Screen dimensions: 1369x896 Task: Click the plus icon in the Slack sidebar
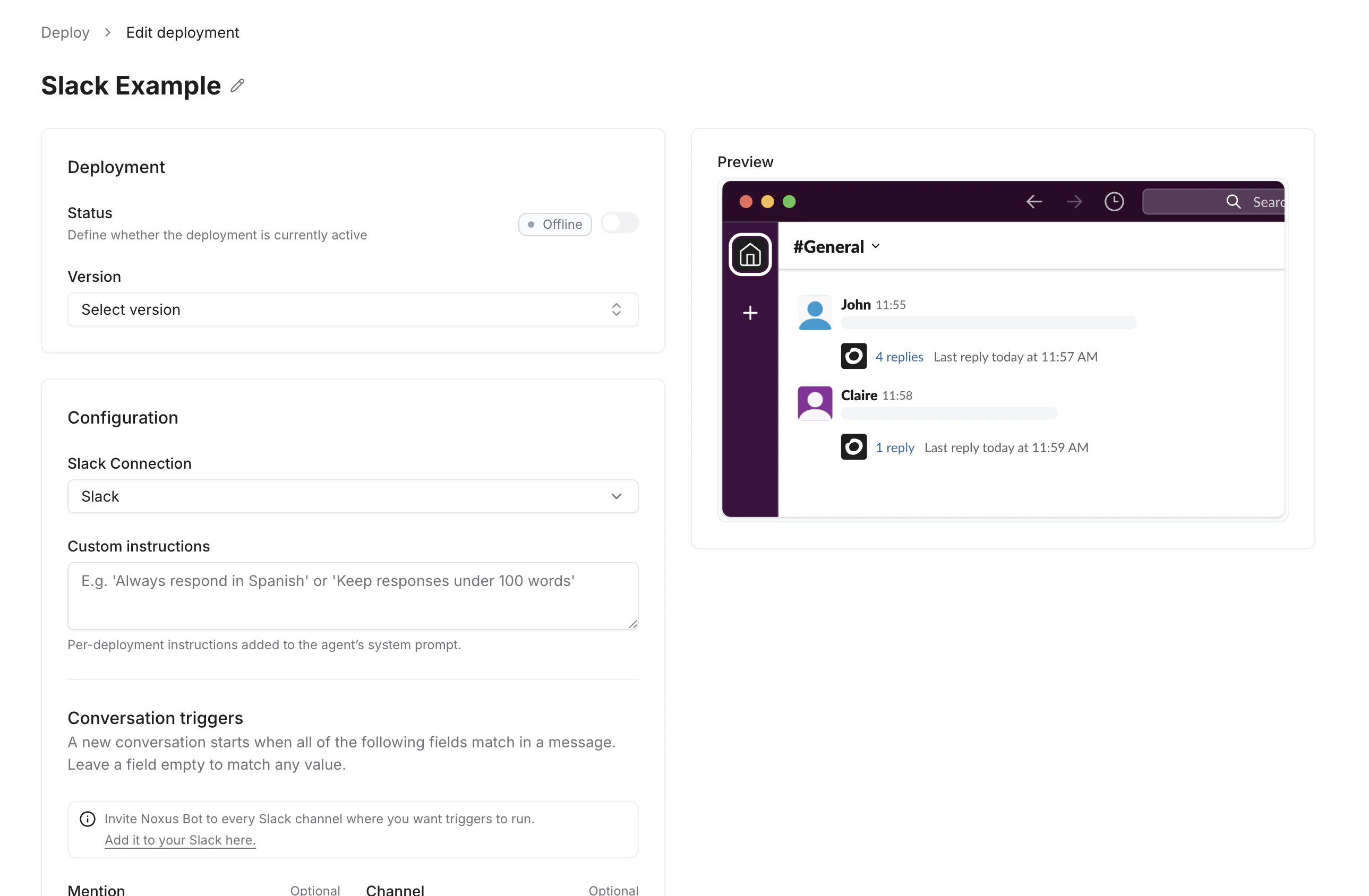pyautogui.click(x=750, y=313)
